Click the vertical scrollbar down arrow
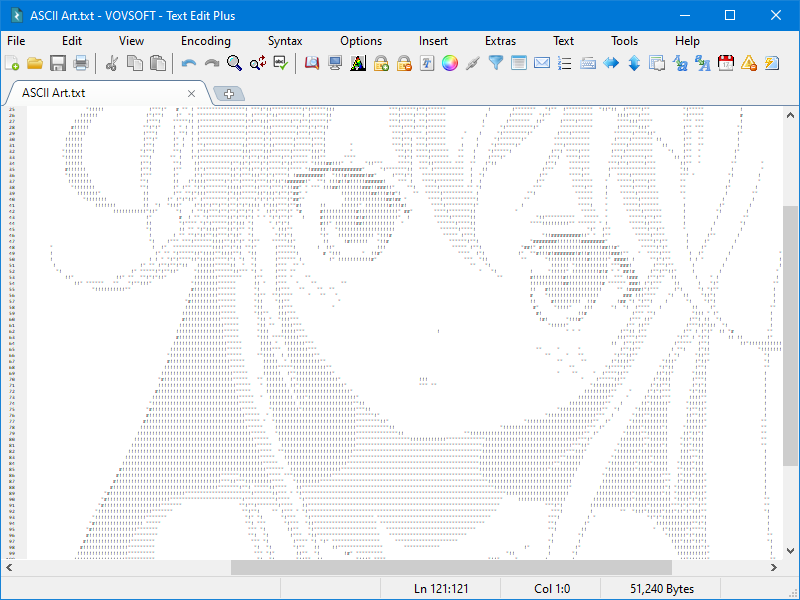The height and width of the screenshot is (600, 800). 790,551
